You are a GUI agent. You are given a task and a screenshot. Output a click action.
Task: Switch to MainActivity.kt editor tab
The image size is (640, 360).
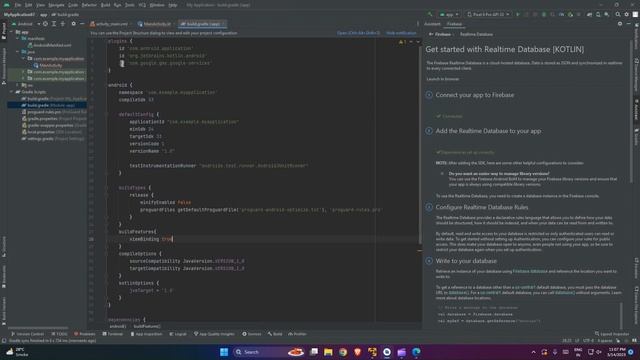pyautogui.click(x=156, y=24)
